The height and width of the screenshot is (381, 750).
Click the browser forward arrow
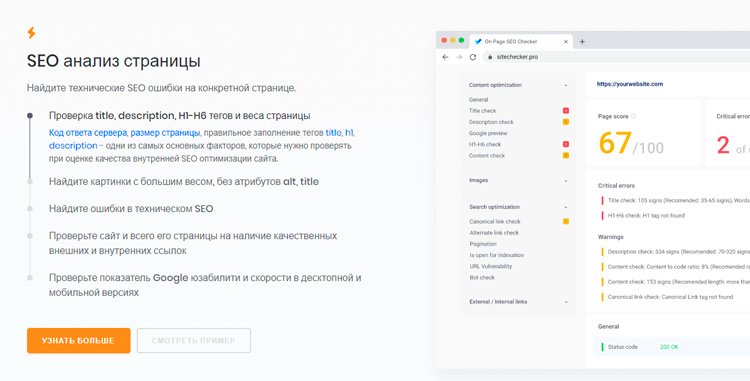pyautogui.click(x=459, y=57)
